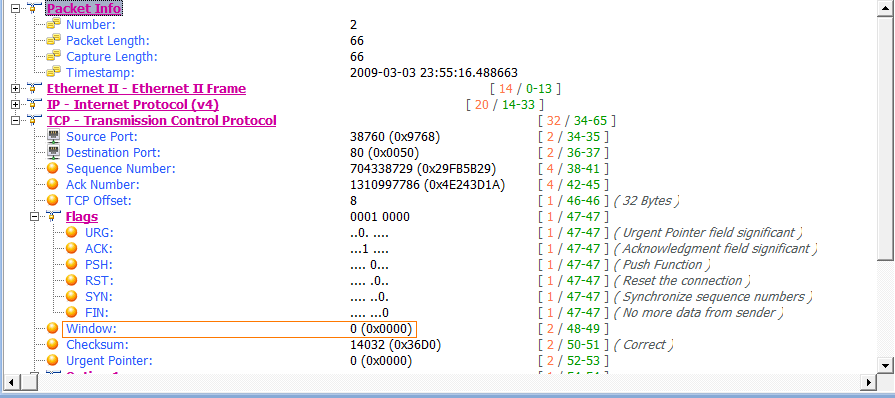Screen dimensions: 895x398
Task: Click the orange ball beside Ack Number
Action: 53,184
